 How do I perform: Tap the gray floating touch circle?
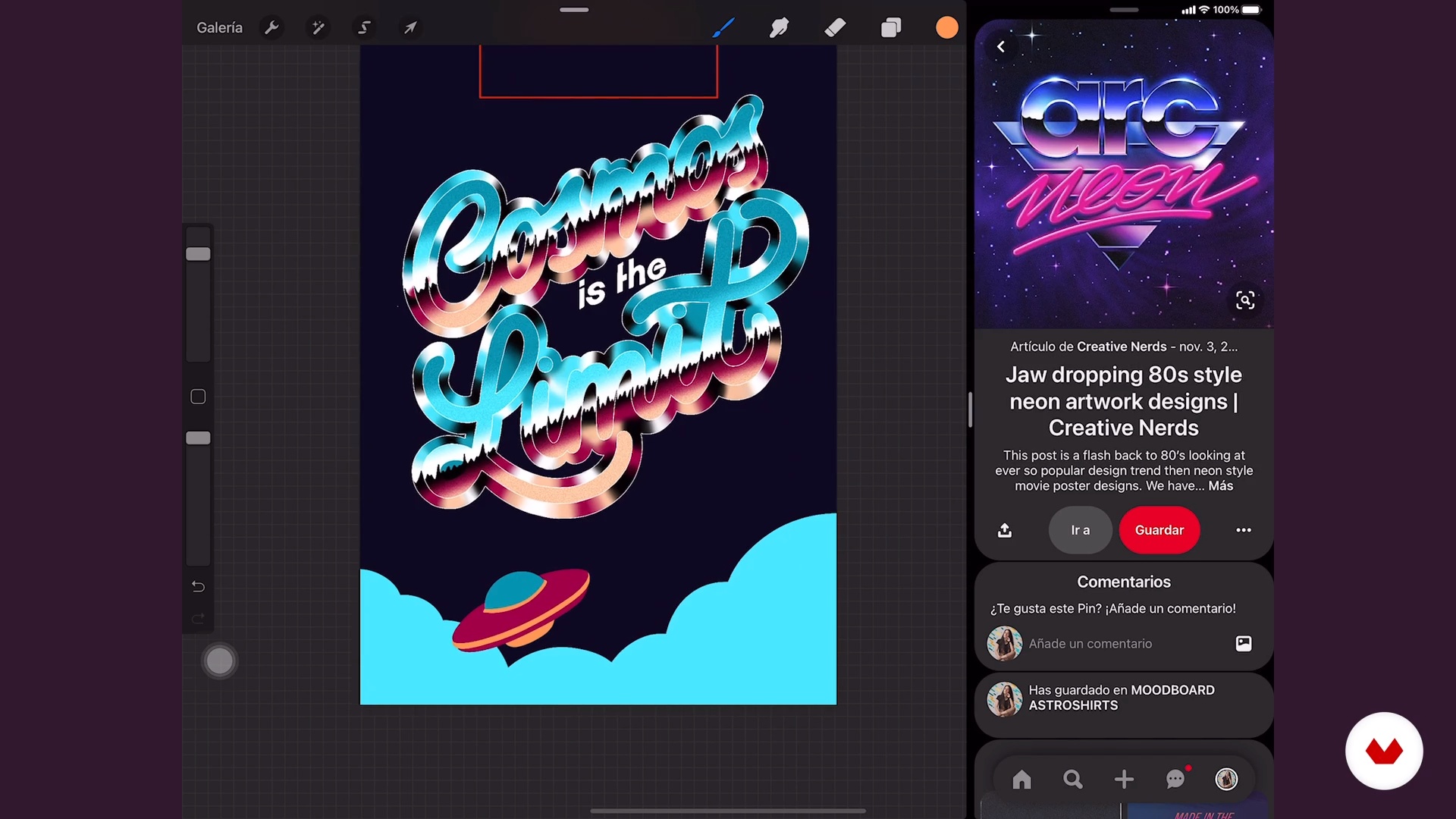220,661
